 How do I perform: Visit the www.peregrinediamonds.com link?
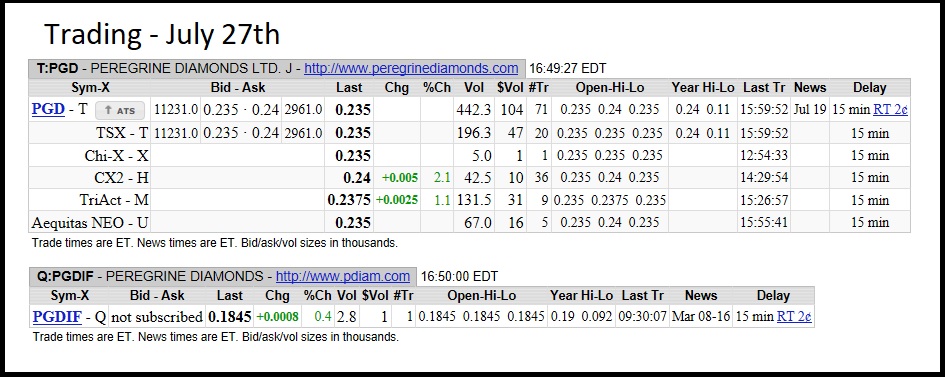411,69
